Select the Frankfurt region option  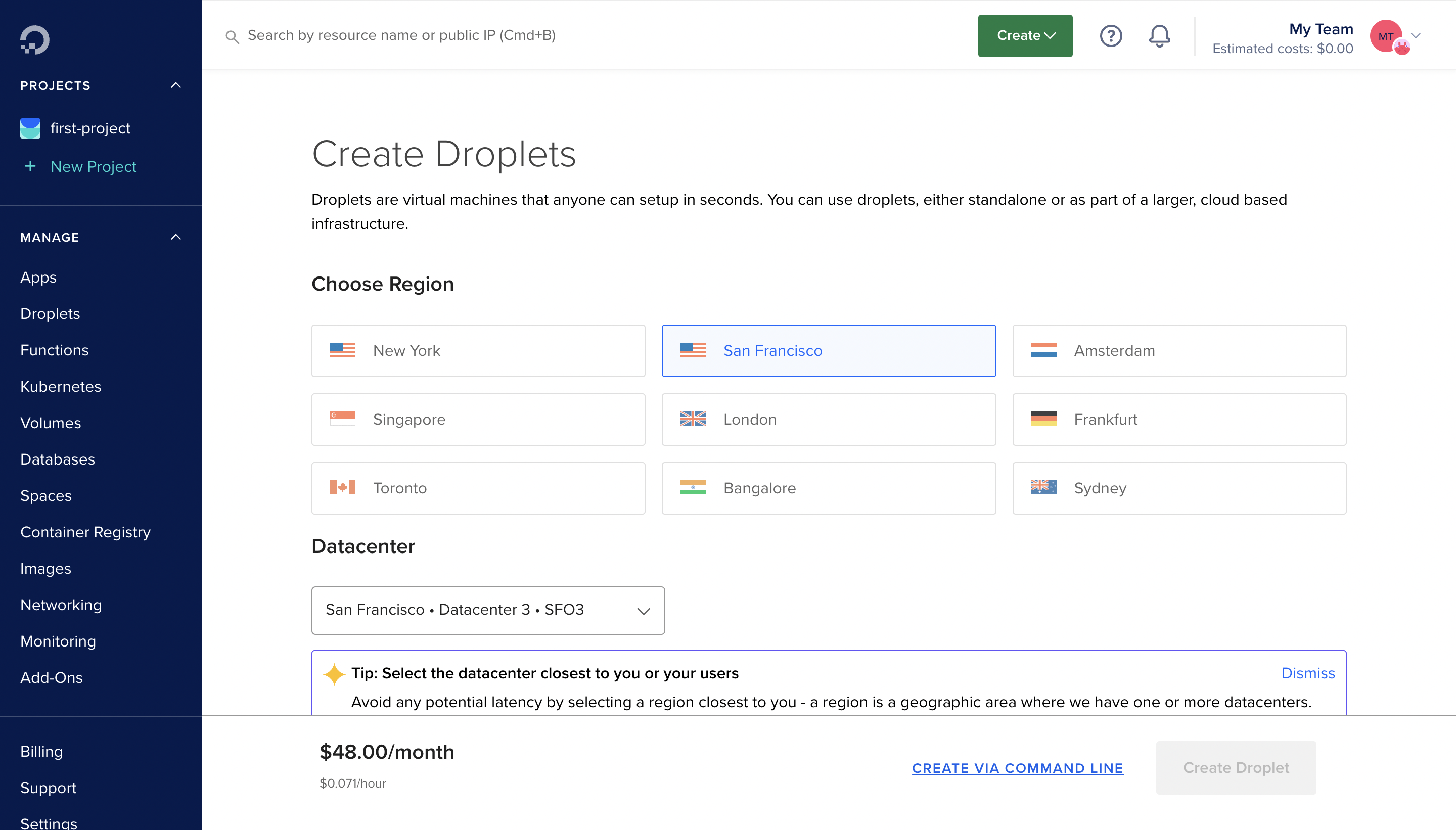(x=1179, y=420)
